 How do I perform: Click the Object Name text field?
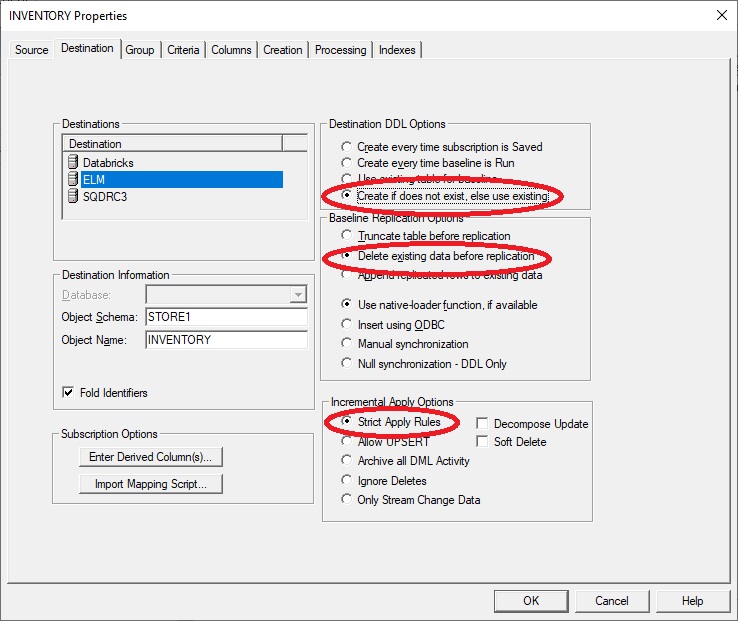pyautogui.click(x=226, y=340)
